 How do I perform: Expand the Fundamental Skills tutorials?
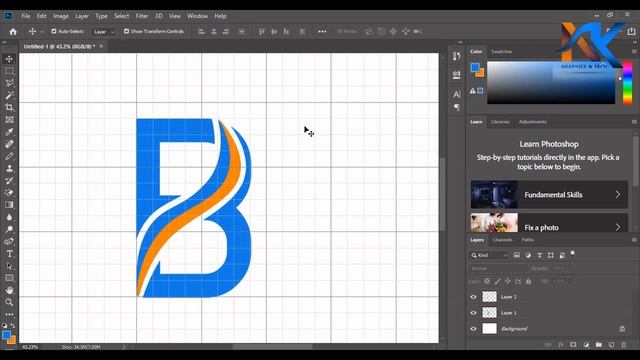click(x=549, y=195)
